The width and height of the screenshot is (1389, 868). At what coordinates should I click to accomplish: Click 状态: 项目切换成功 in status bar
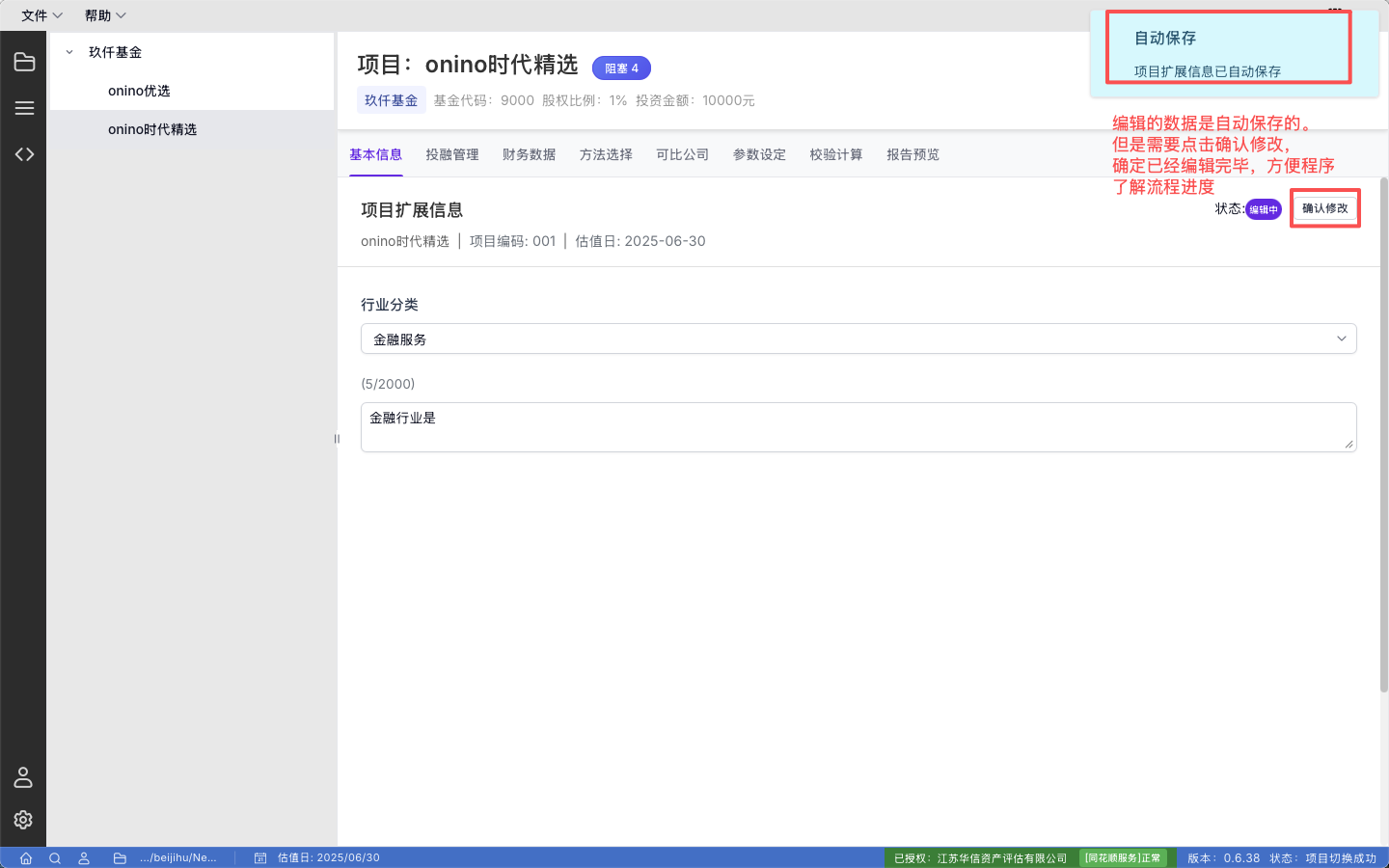click(1322, 858)
